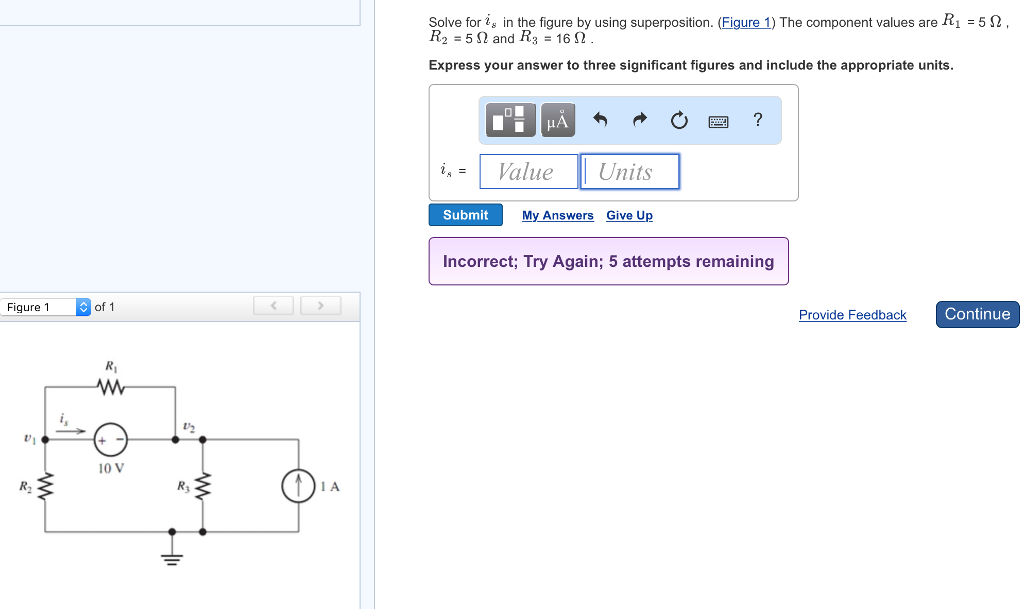Click inside the Units input field
This screenshot has width=1024, height=609.
(x=629, y=171)
